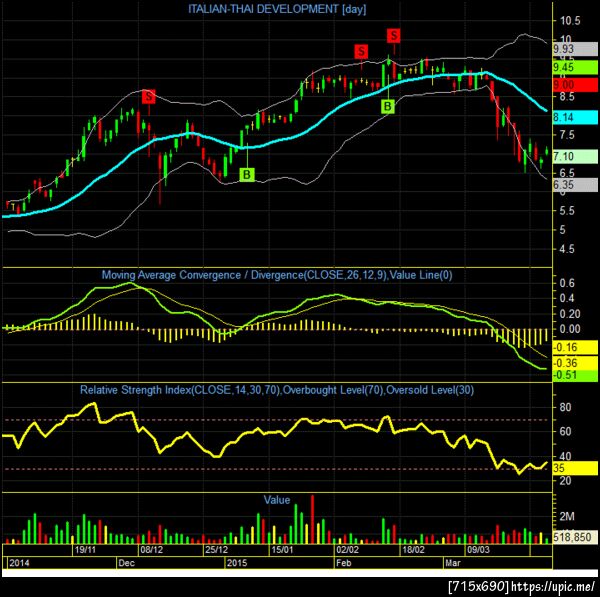Select the 0.6 MACD axis label

point(567,283)
